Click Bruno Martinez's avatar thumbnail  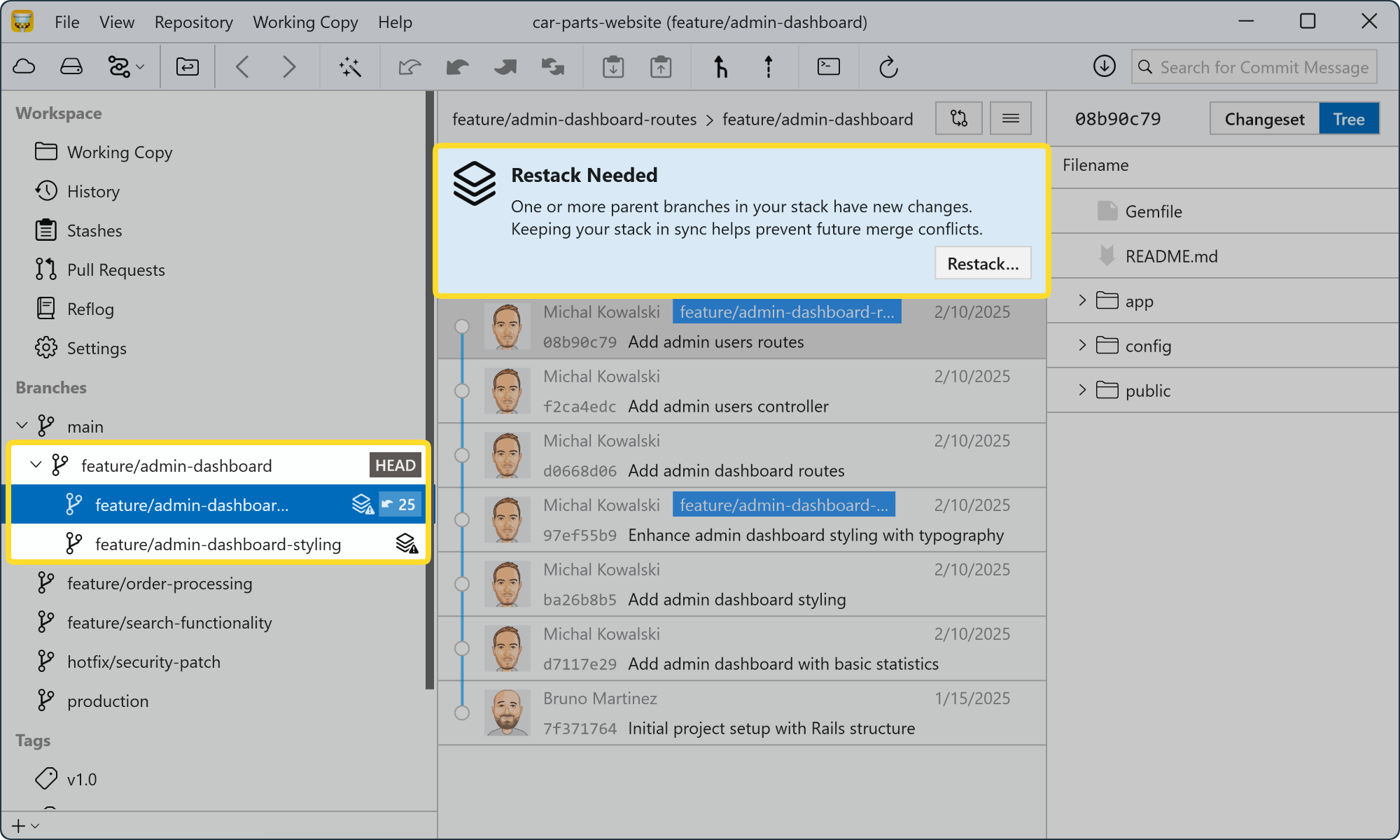coord(507,712)
